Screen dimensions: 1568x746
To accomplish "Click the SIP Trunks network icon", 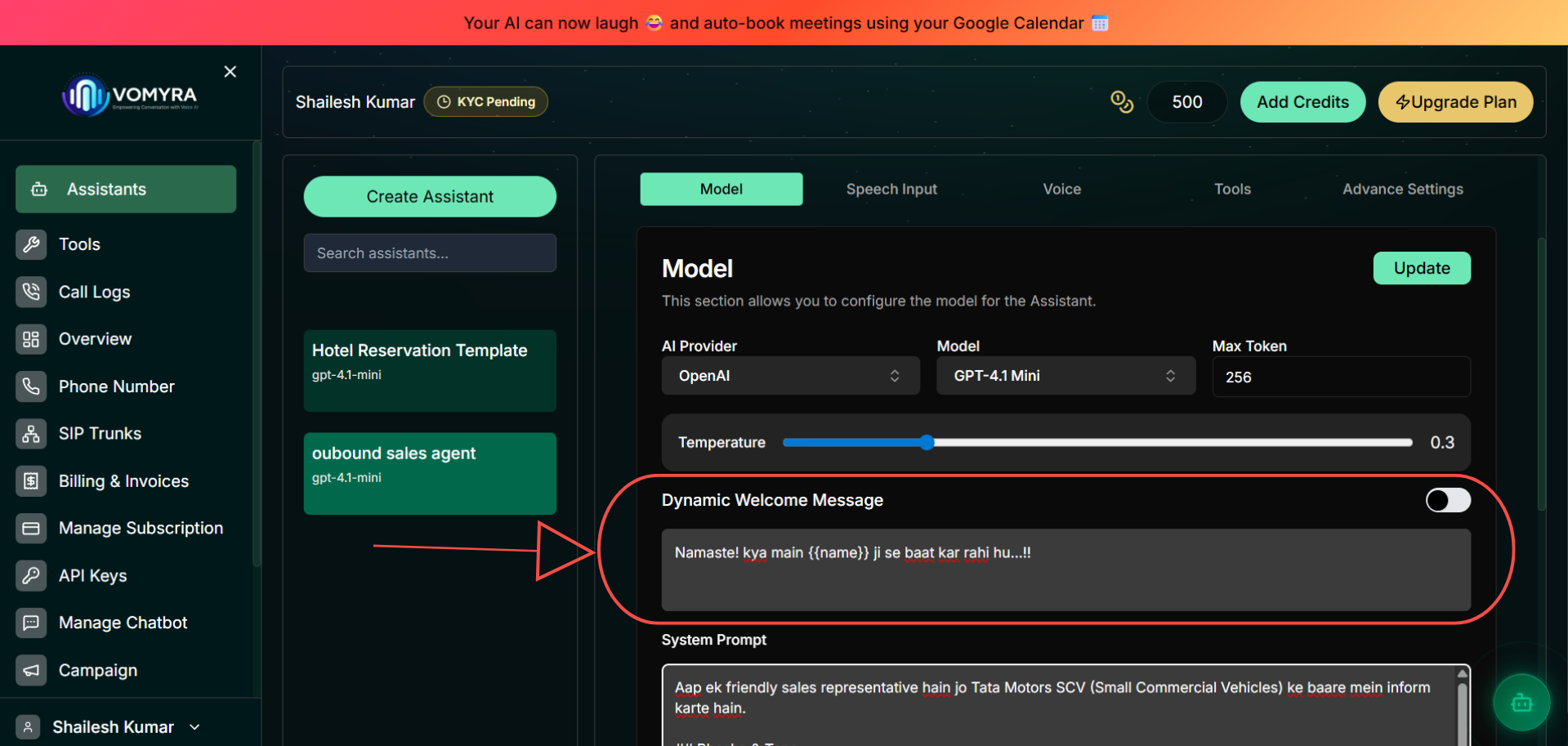I will point(31,434).
